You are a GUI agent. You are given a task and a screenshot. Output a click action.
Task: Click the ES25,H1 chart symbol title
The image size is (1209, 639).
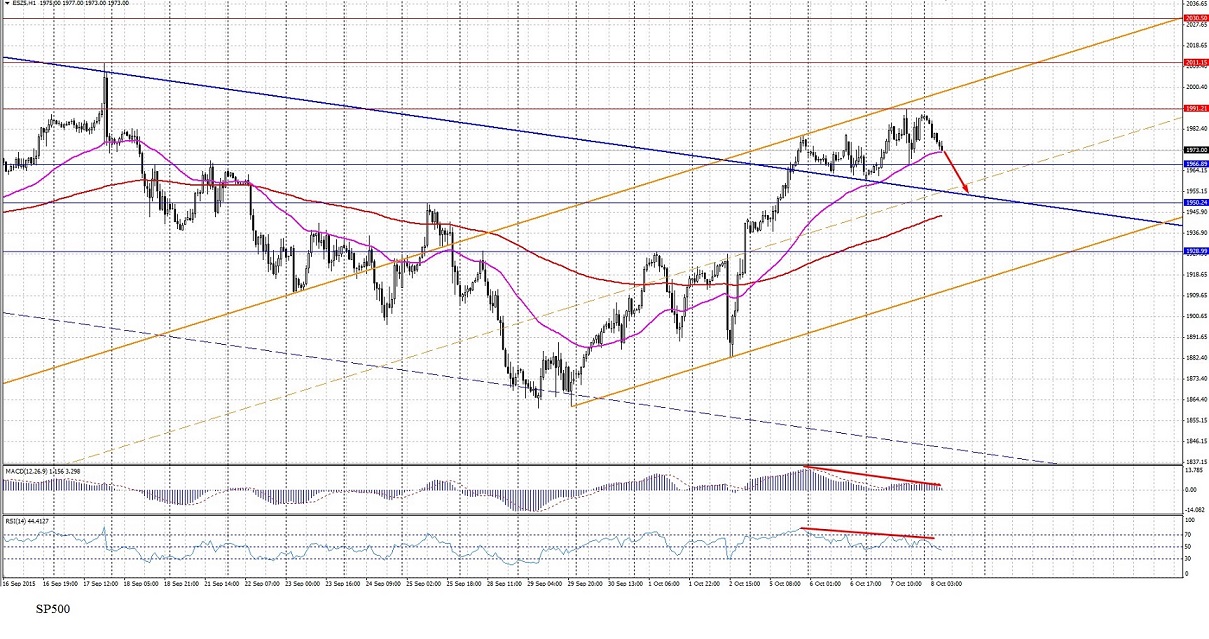point(24,3)
